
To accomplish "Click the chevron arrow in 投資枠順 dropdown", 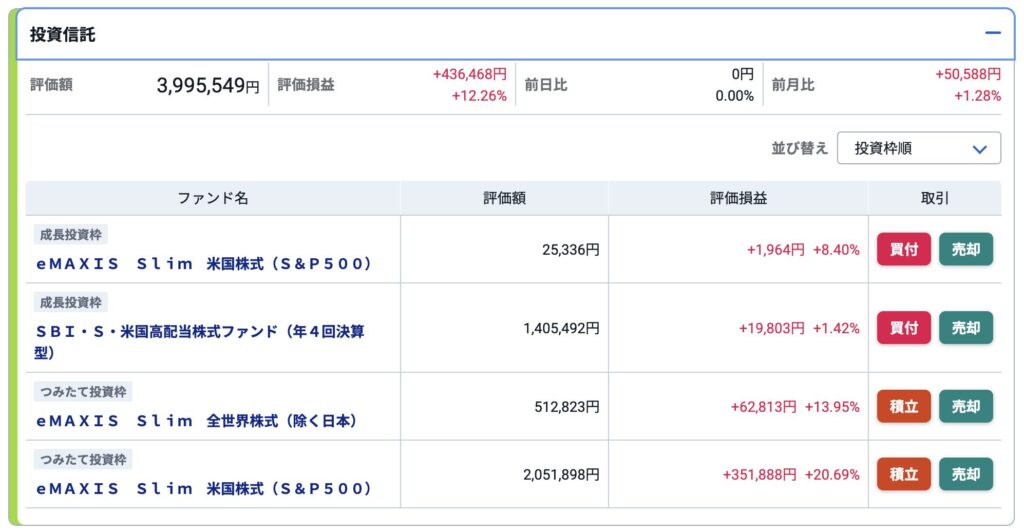I will 980,149.
